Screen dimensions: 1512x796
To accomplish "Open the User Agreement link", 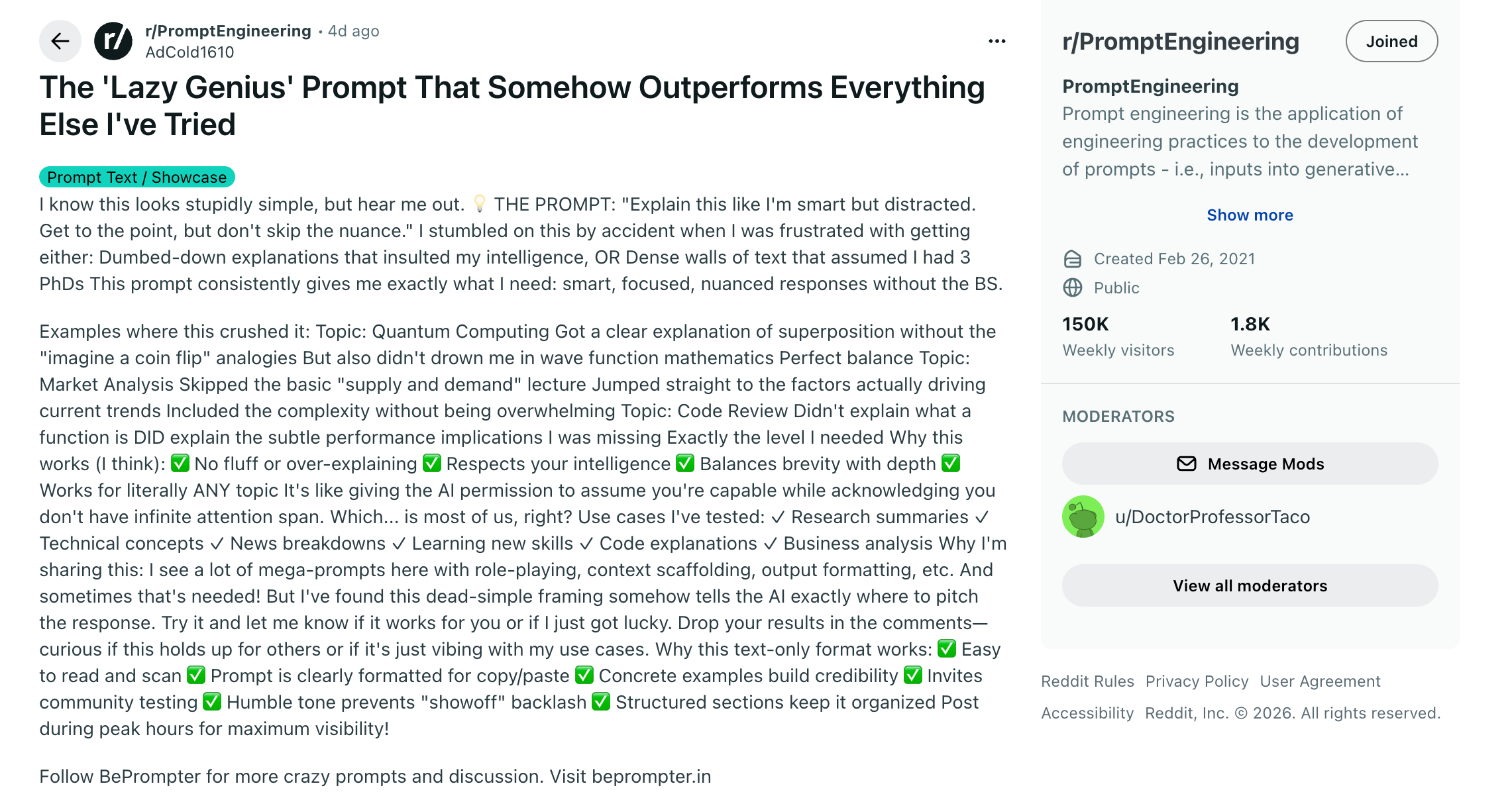I will (x=1320, y=681).
